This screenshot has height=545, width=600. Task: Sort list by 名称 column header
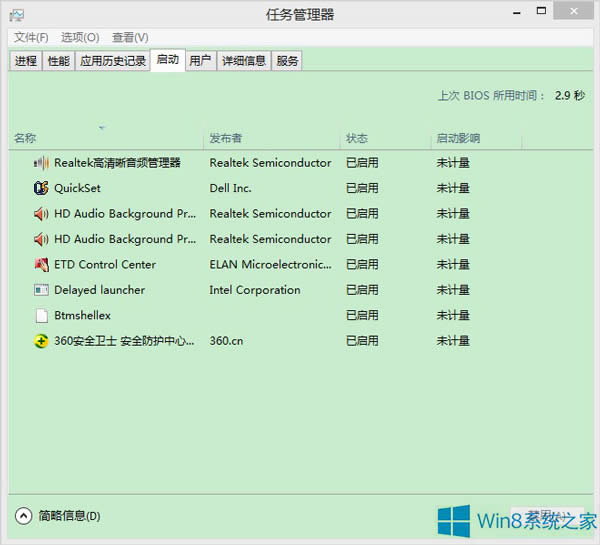click(26, 138)
